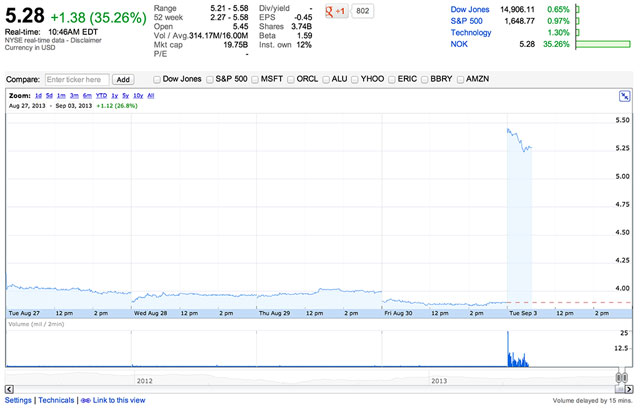The image size is (640, 410).
Task: Set chart zoom to All
Action: pyautogui.click(x=151, y=96)
